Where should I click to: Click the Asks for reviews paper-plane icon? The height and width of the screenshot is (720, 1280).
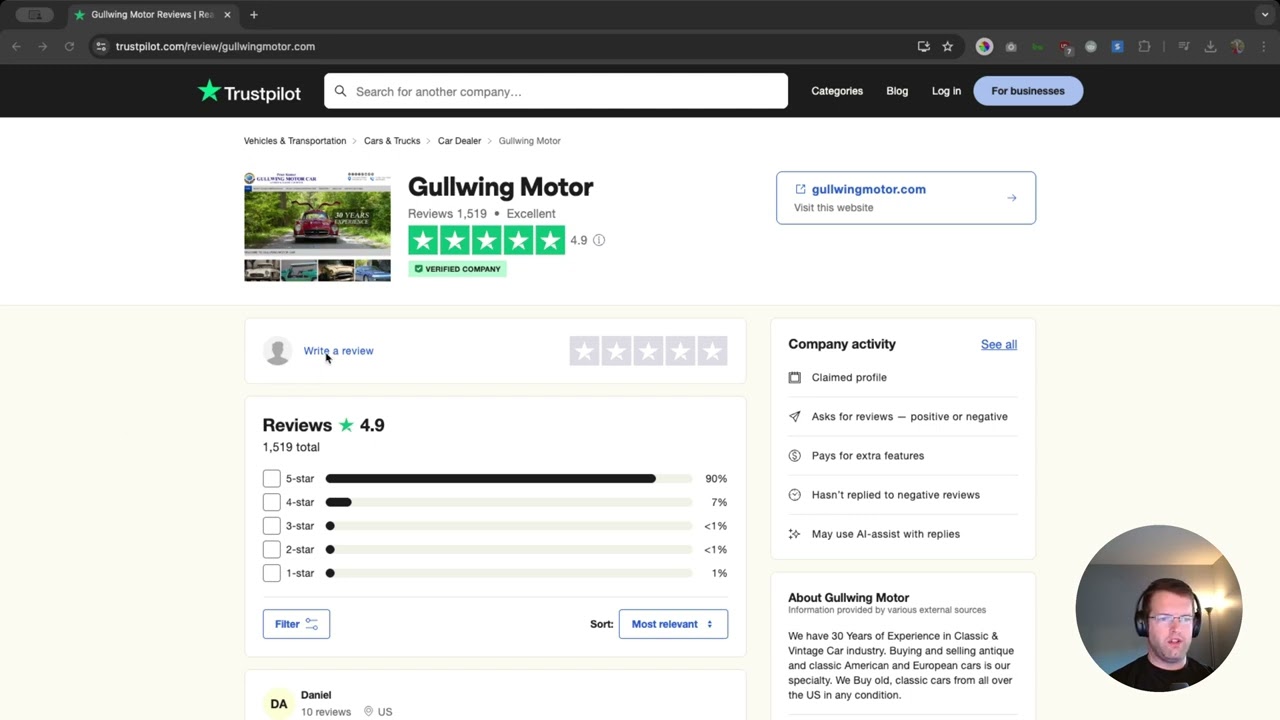pos(795,417)
